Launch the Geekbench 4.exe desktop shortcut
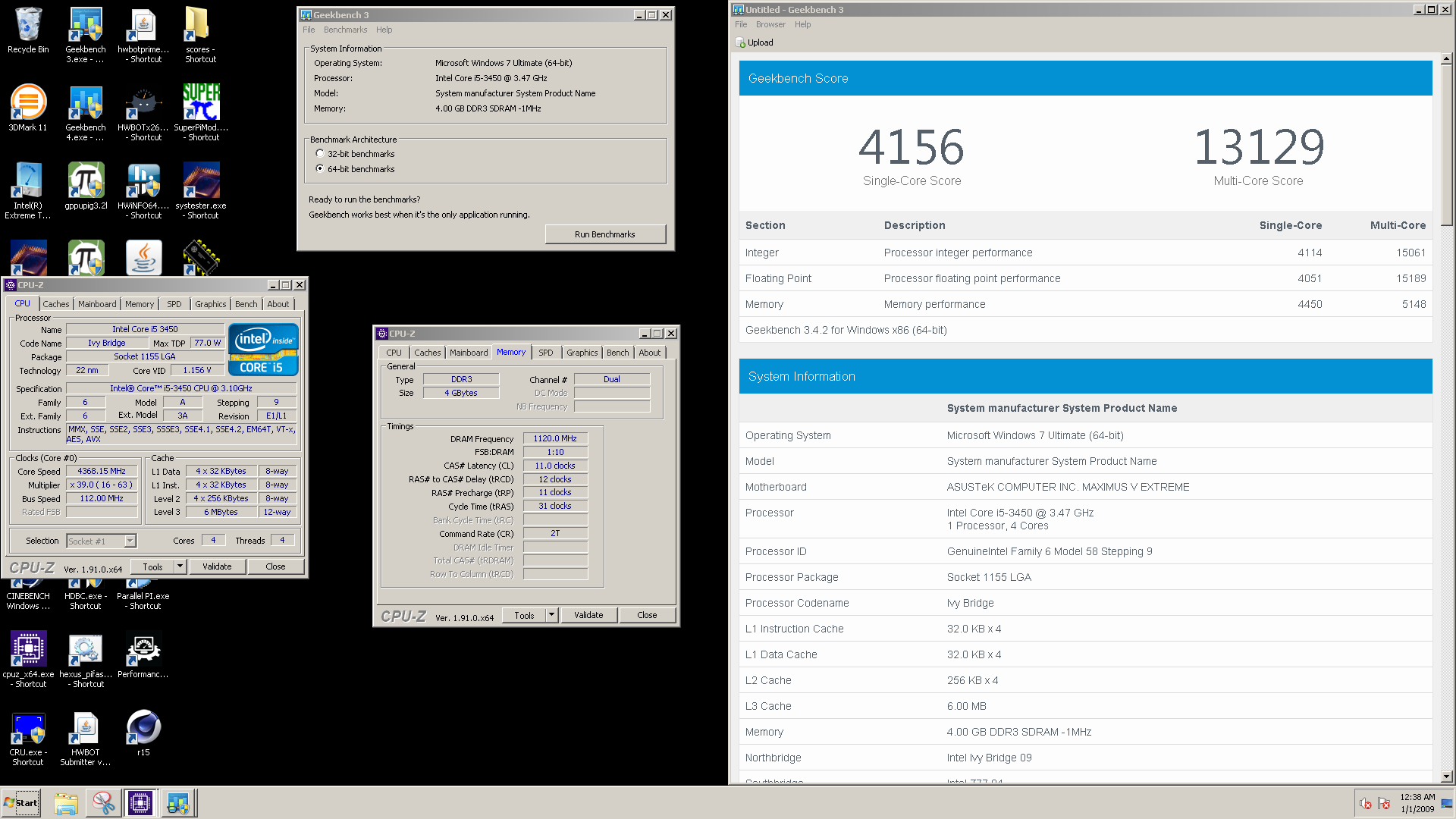This screenshot has height=819, width=1456. pos(85,112)
